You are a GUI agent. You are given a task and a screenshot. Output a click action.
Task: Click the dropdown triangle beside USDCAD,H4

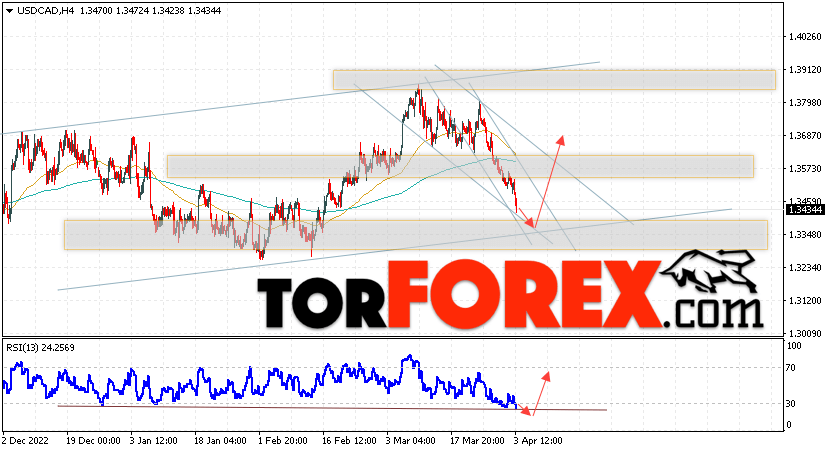[9, 11]
